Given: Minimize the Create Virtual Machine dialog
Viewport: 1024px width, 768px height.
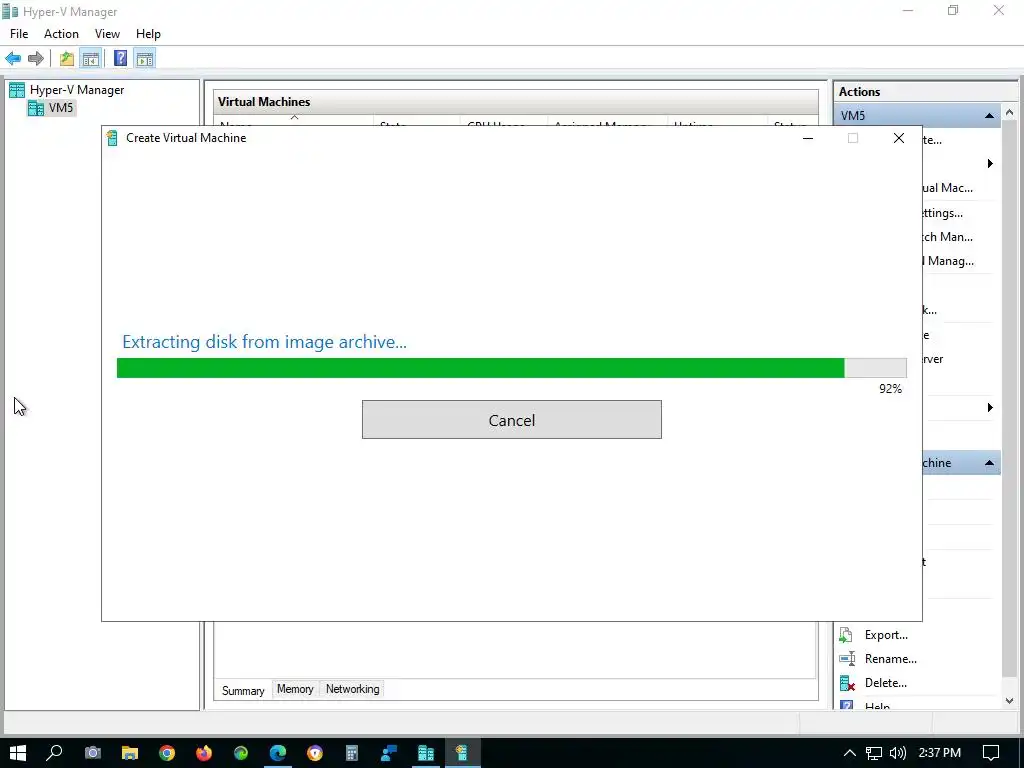Looking at the screenshot, I should pyautogui.click(x=808, y=138).
